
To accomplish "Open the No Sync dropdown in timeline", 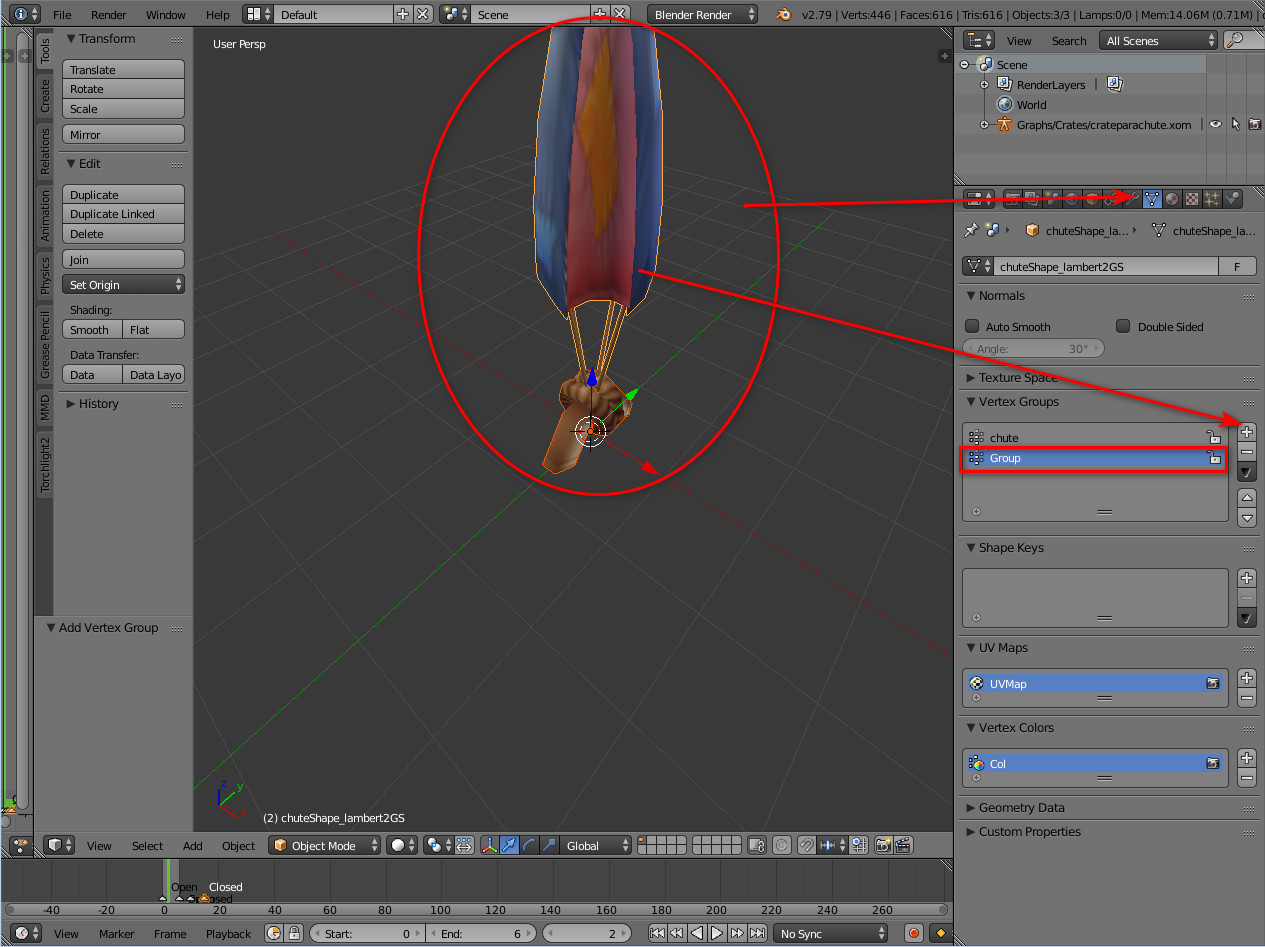I will click(831, 933).
